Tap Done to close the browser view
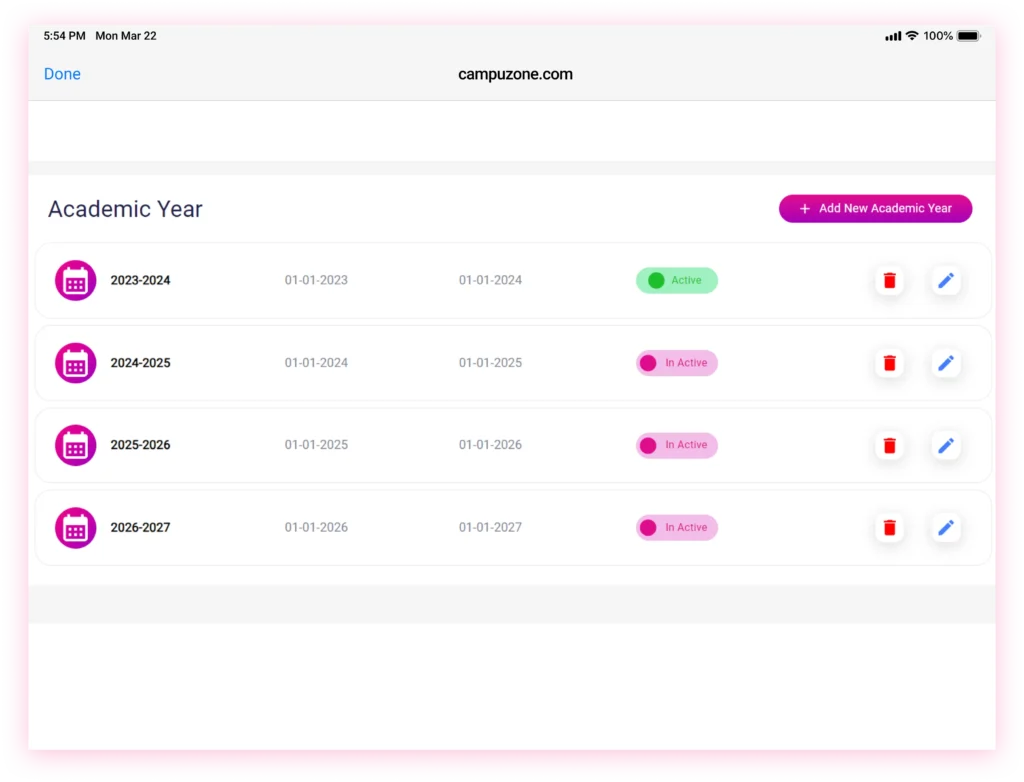 point(62,74)
